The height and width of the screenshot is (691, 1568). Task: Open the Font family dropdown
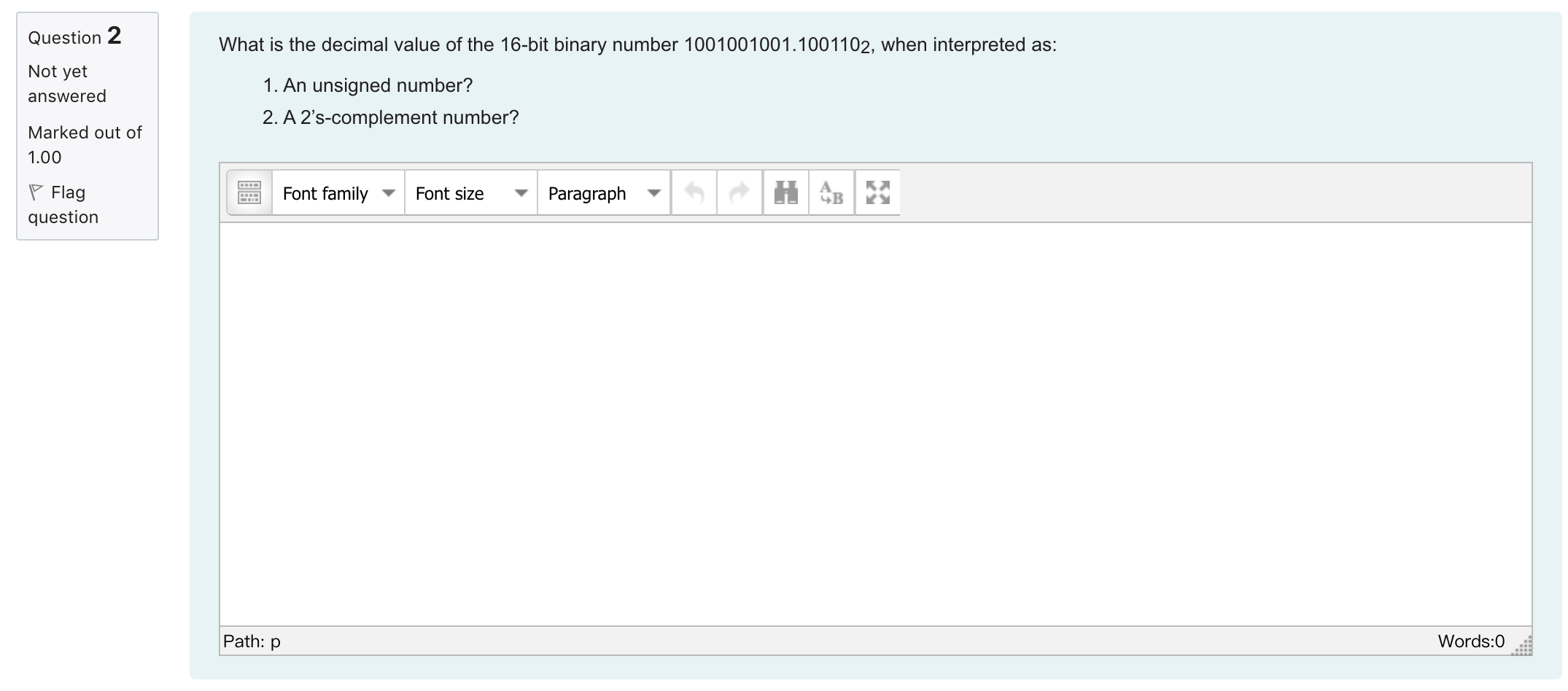point(326,192)
